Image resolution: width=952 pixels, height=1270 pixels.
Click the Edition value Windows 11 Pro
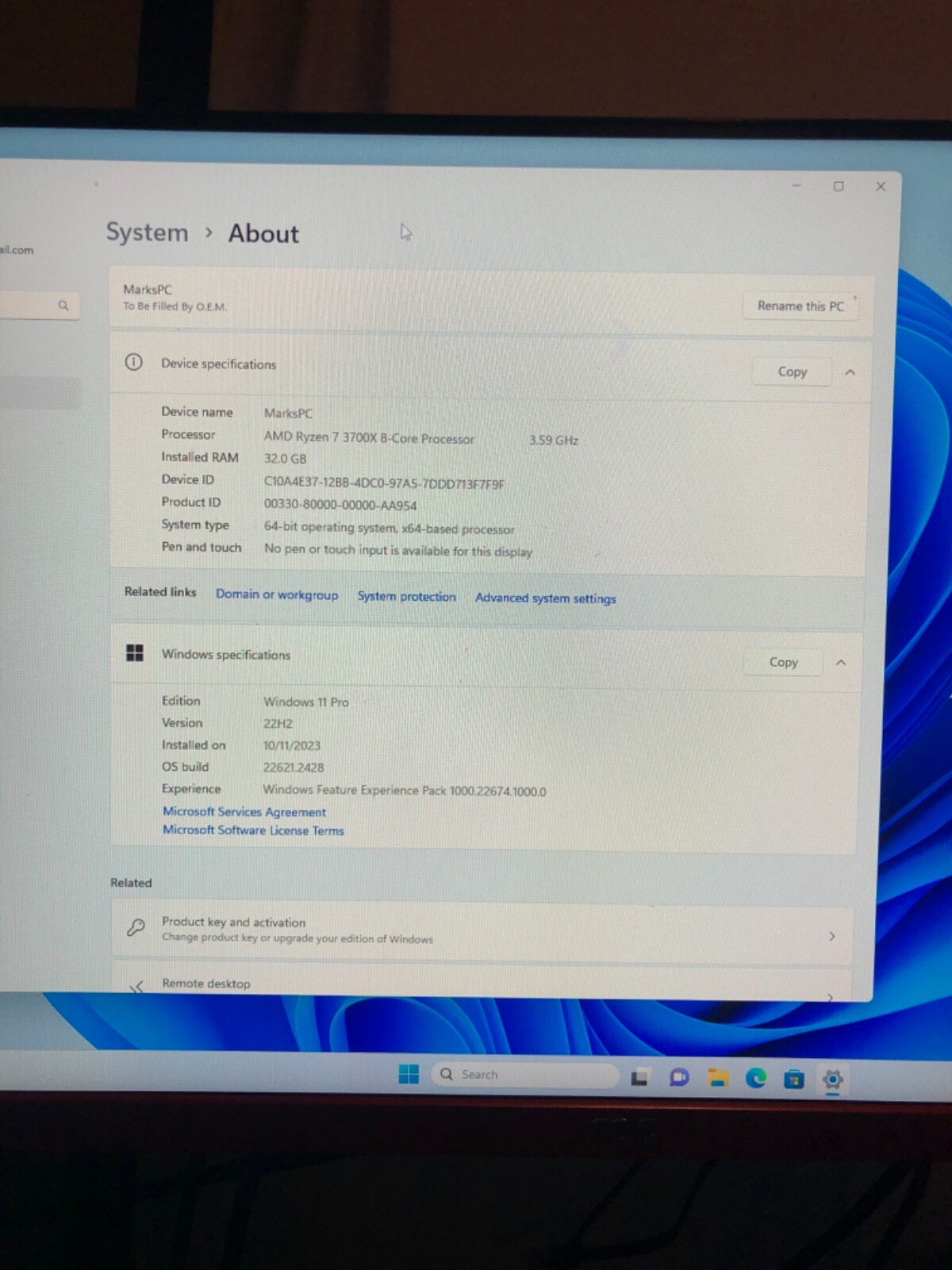[305, 702]
